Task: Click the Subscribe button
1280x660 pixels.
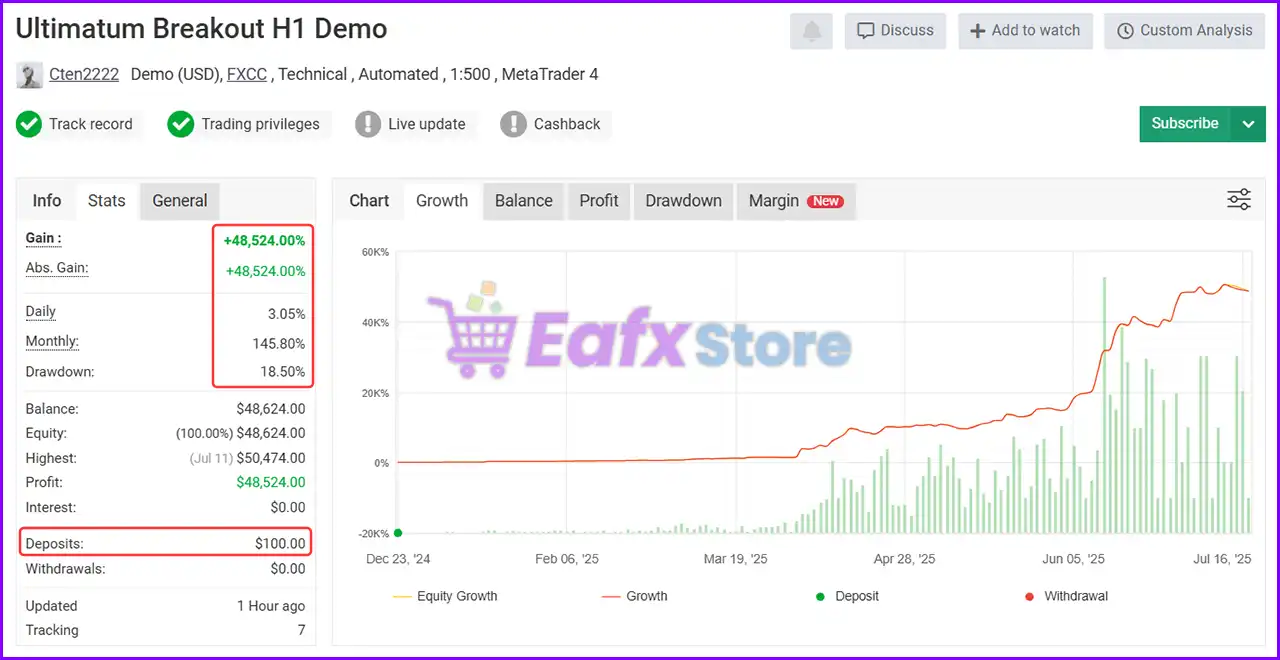Action: point(1185,124)
